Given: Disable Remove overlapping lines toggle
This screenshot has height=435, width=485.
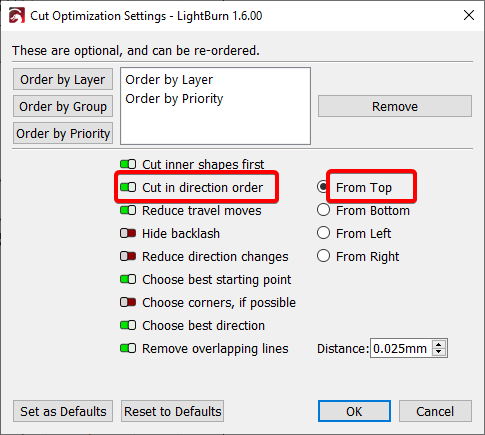Looking at the screenshot, I should point(128,348).
